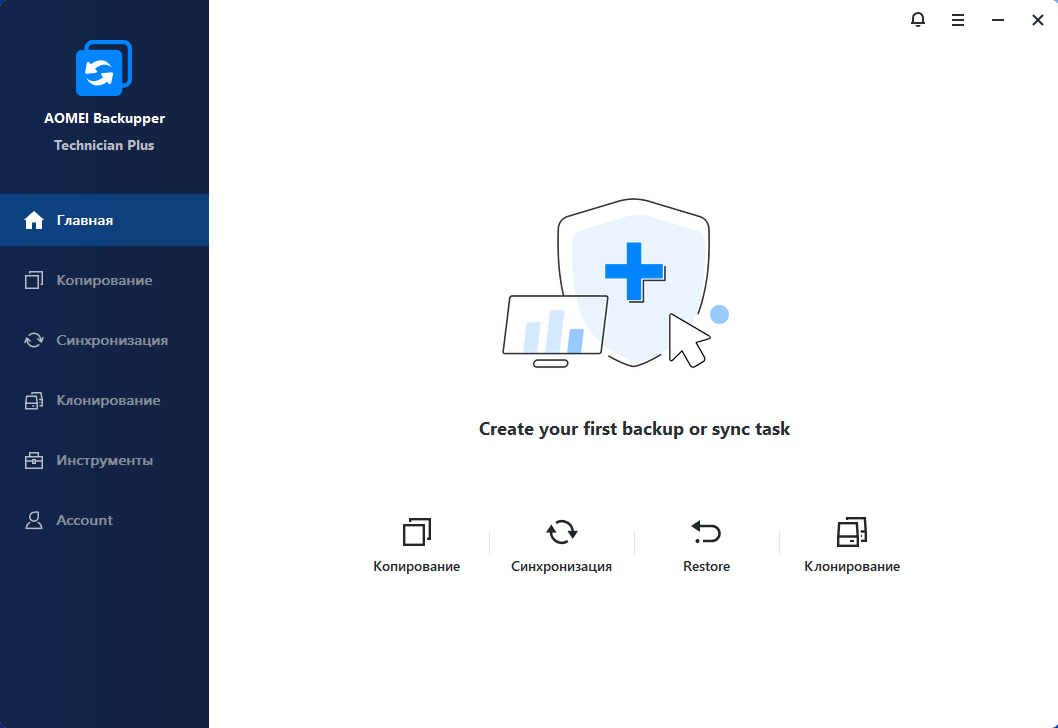Select the sync arrows icon in the sidebar
Screen dimensions: 1058x728
[x=34, y=340]
